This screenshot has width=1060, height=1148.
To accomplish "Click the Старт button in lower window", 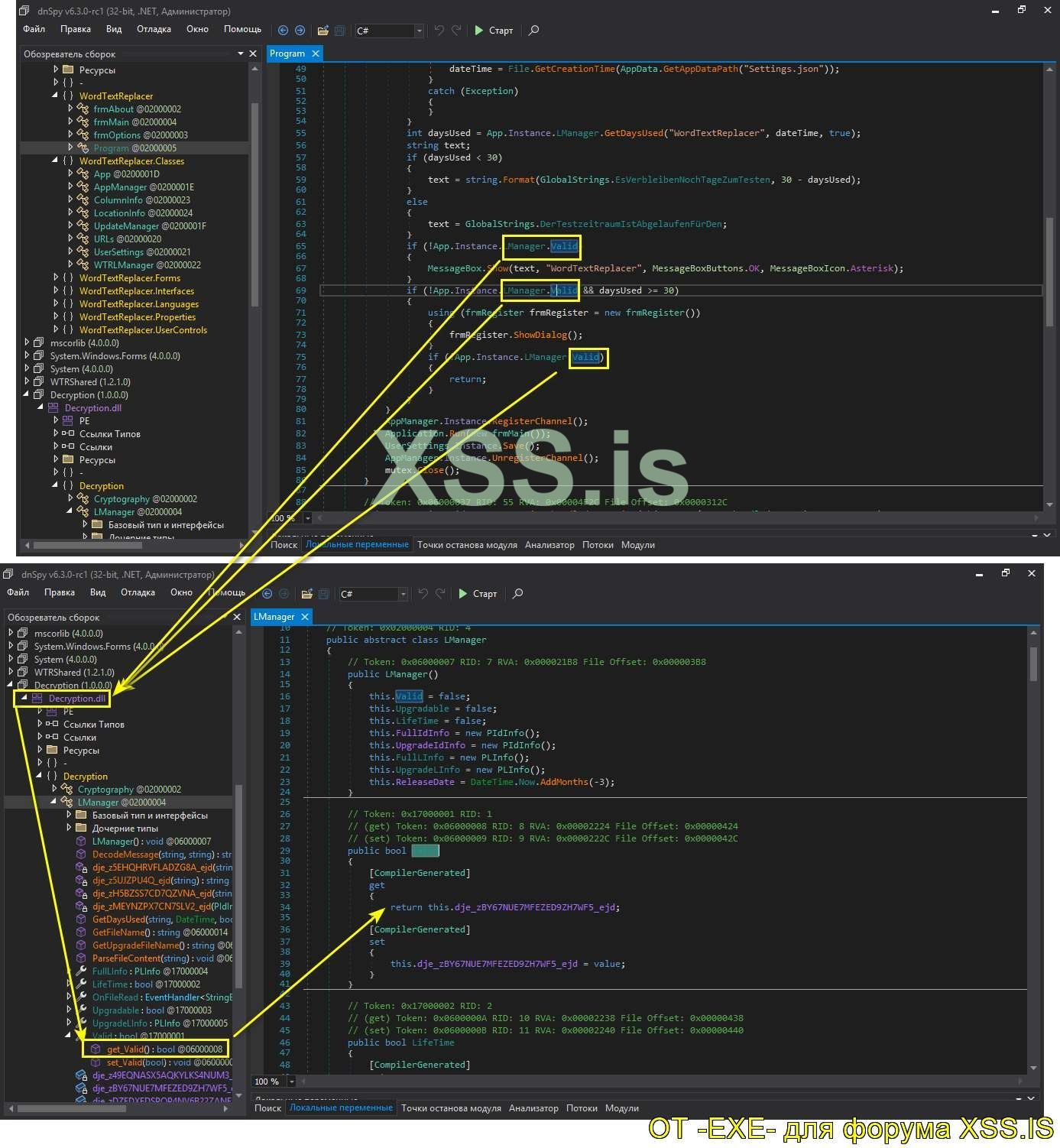I will pos(478,594).
